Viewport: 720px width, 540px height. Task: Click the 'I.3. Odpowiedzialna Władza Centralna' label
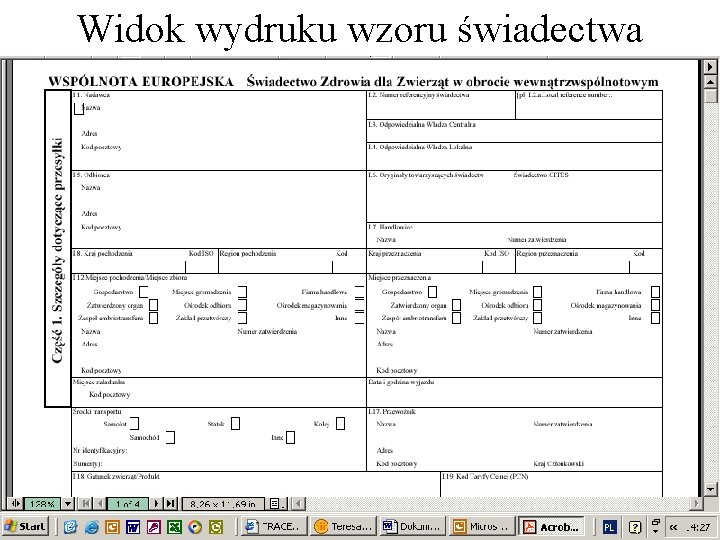pyautogui.click(x=422, y=124)
